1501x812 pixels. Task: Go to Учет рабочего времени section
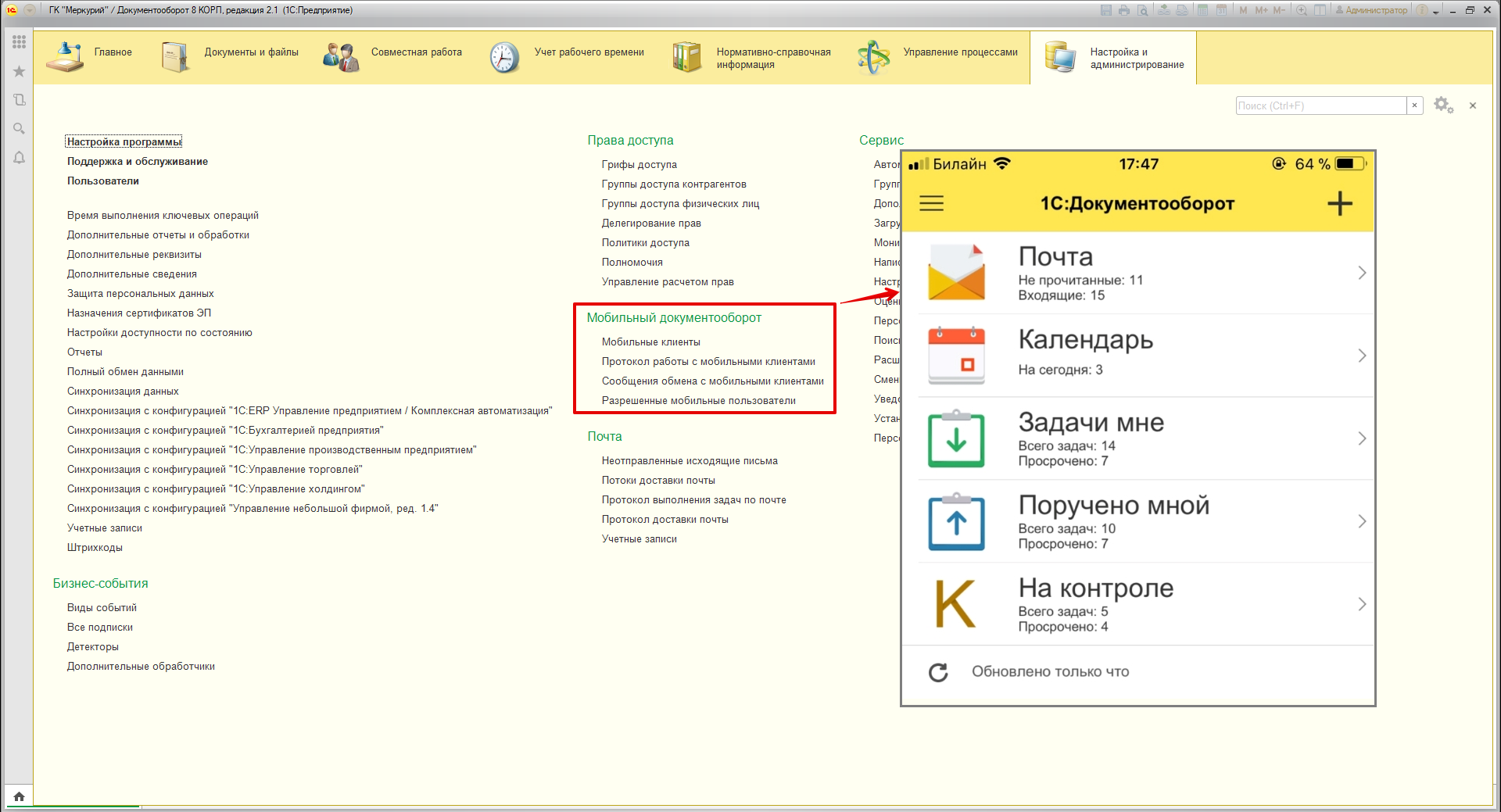pos(567,57)
